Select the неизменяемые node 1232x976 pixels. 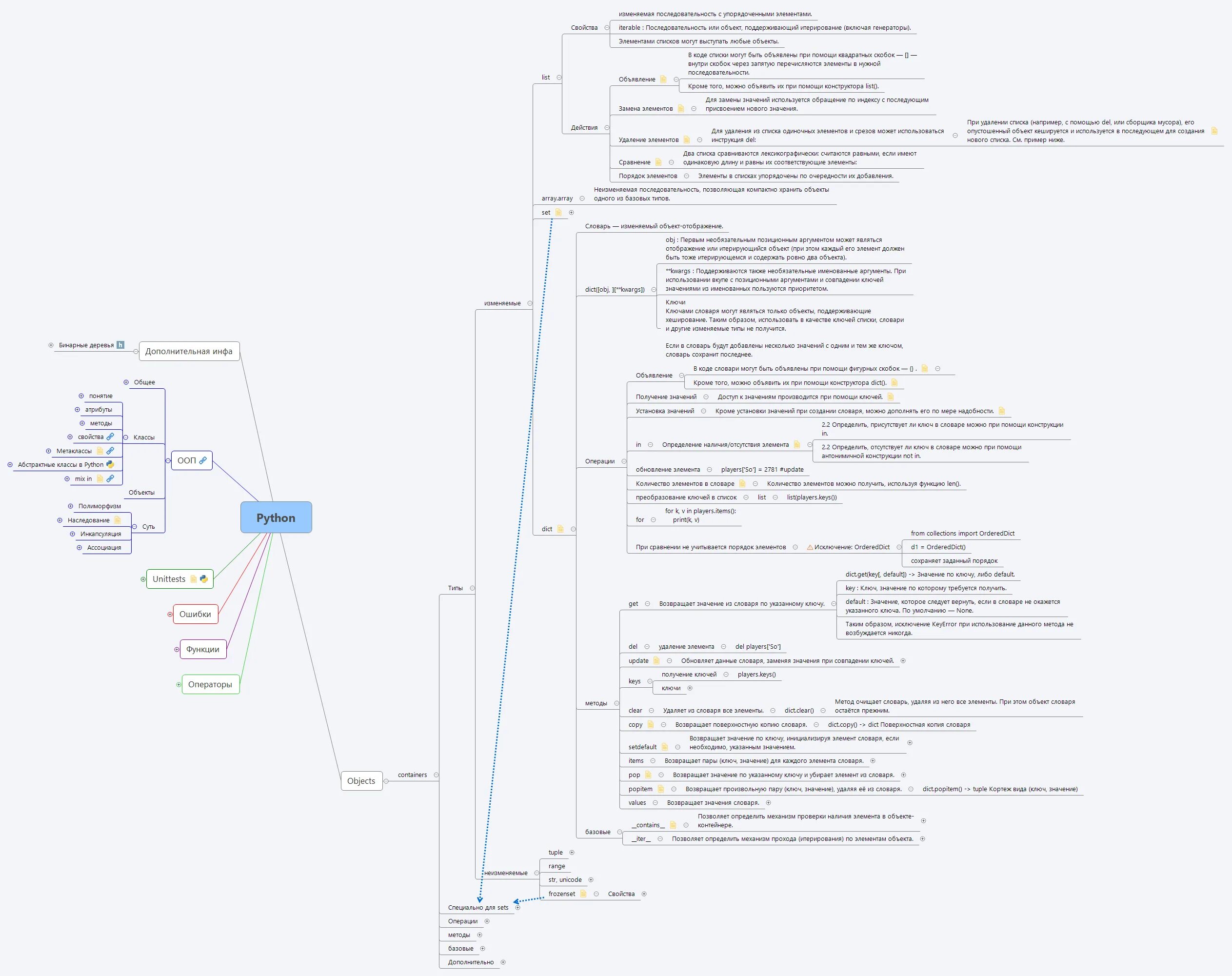[506, 873]
